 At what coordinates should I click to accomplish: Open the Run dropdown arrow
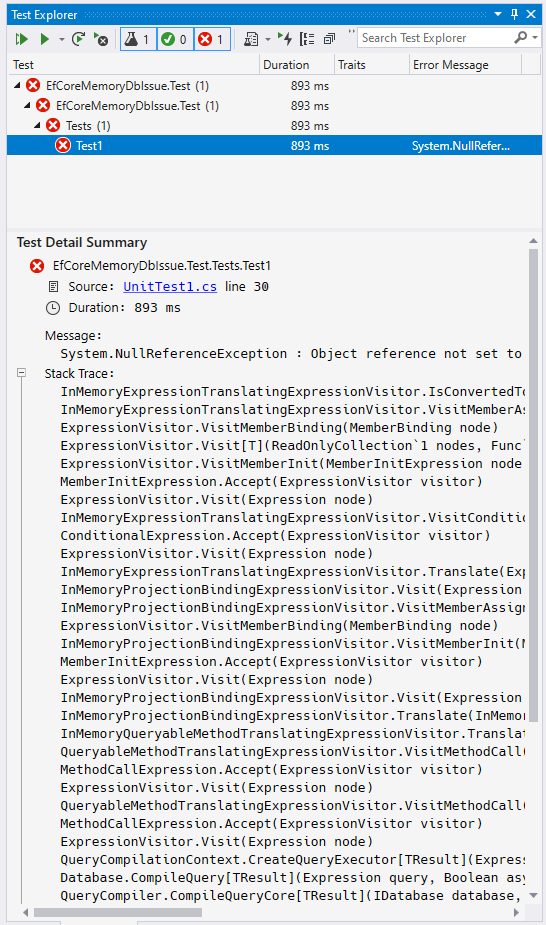pos(61,40)
